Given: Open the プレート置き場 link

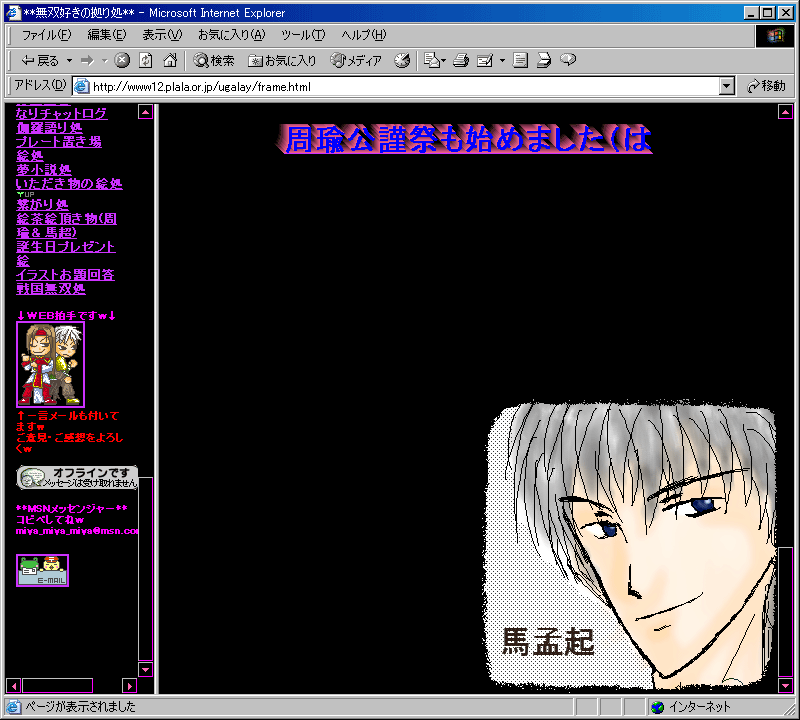Looking at the screenshot, I should [x=59, y=141].
